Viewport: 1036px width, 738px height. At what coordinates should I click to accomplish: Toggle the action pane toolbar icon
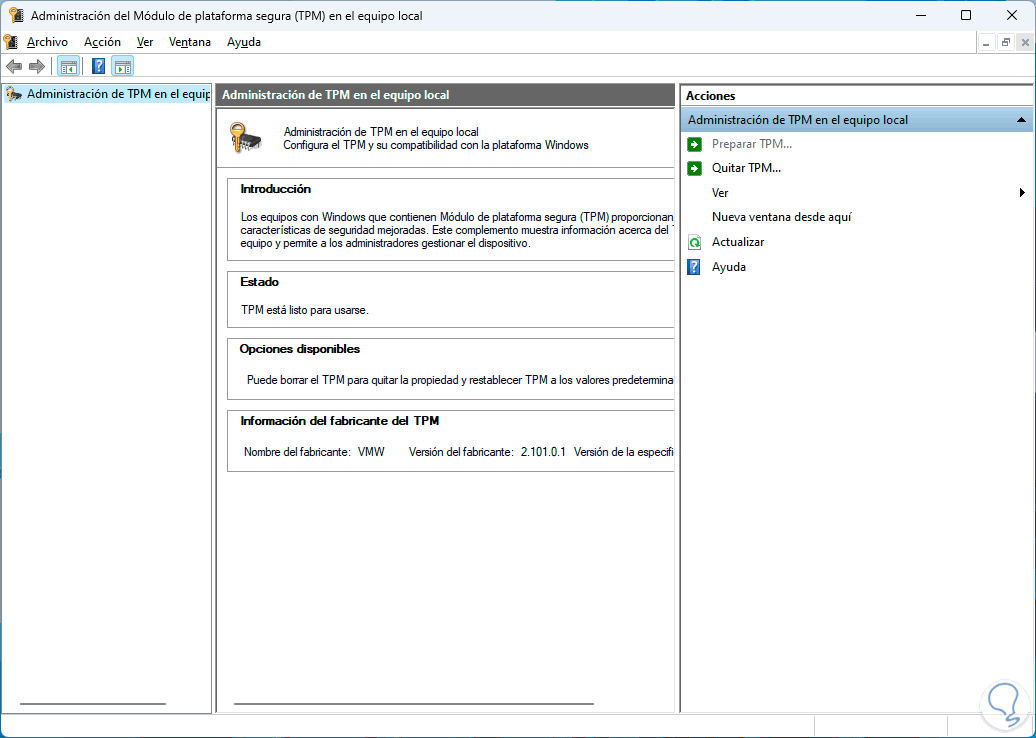click(x=122, y=66)
